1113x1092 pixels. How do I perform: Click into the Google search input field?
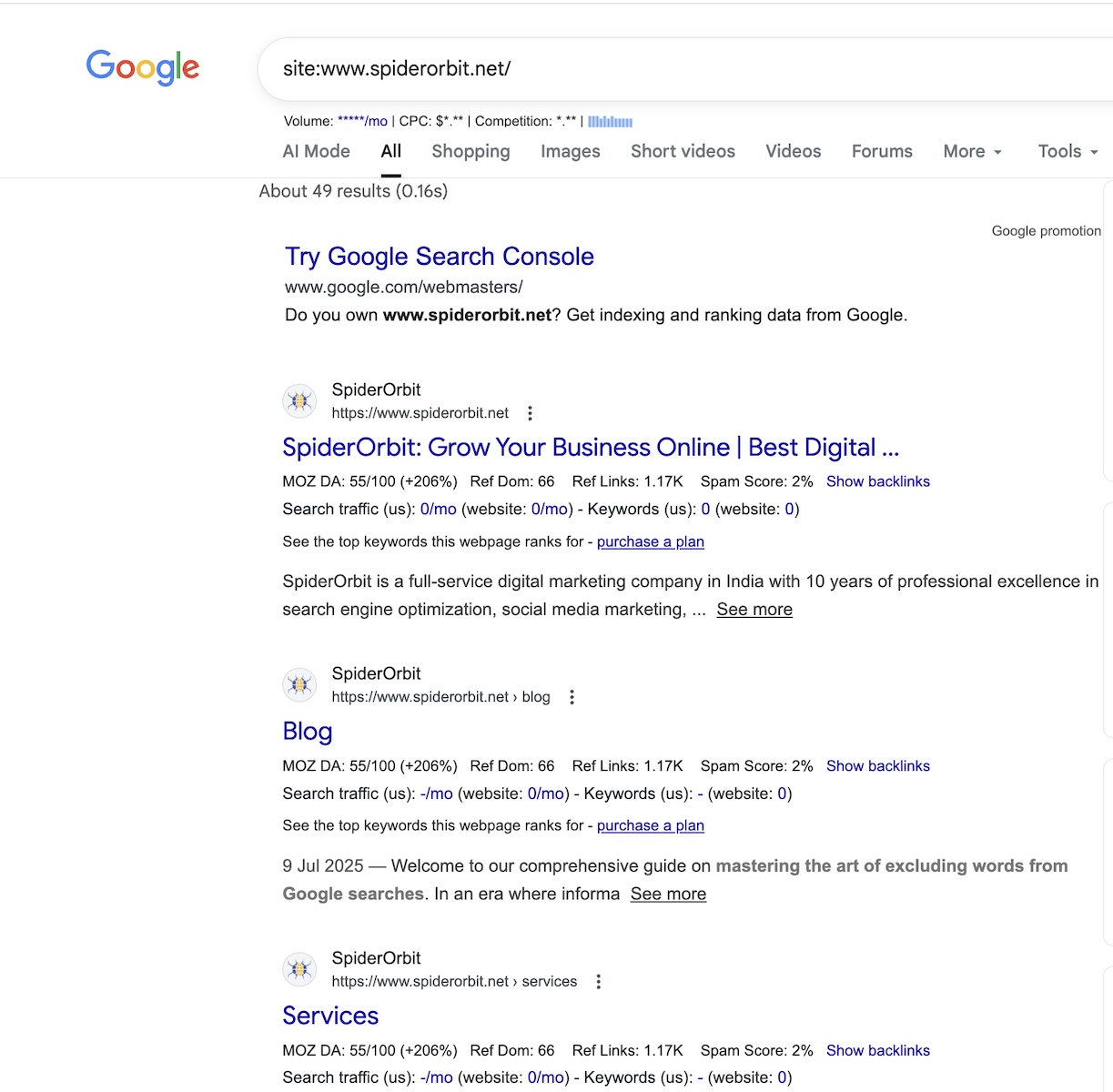click(x=683, y=69)
